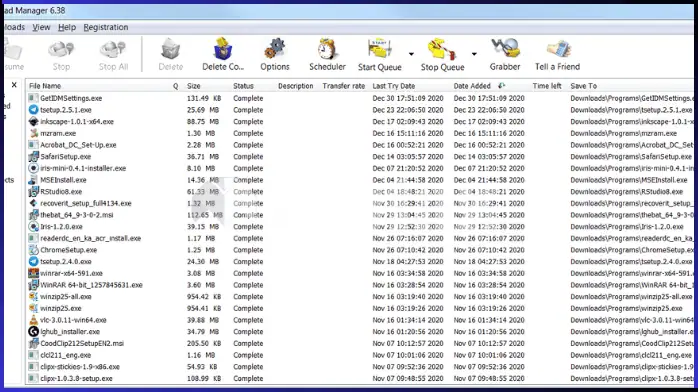This screenshot has width=698, height=392.
Task: Select recoverit_setup_full4134.exe icon
Action: [x=33, y=203]
